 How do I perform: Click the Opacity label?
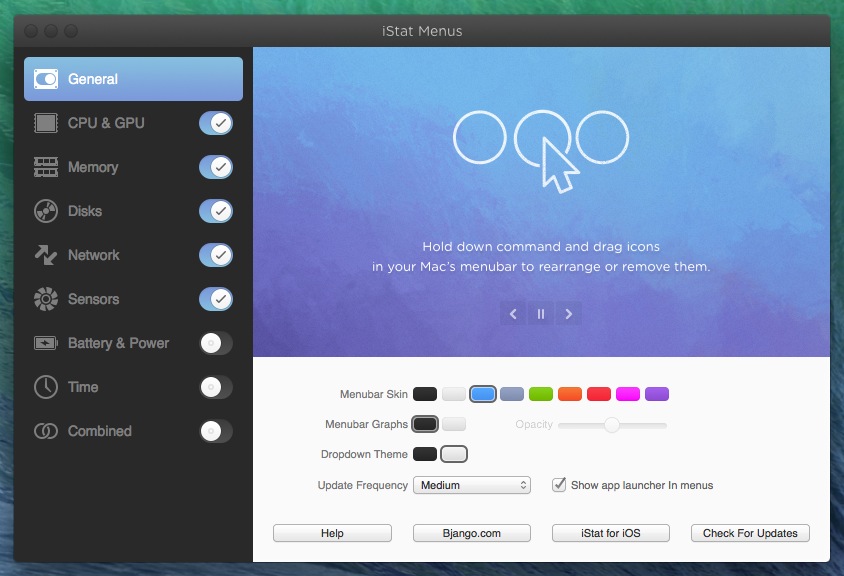click(x=534, y=425)
